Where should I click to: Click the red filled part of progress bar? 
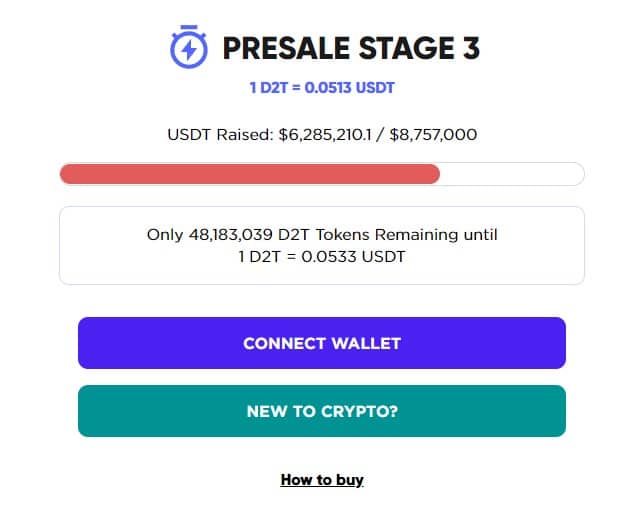(x=250, y=174)
